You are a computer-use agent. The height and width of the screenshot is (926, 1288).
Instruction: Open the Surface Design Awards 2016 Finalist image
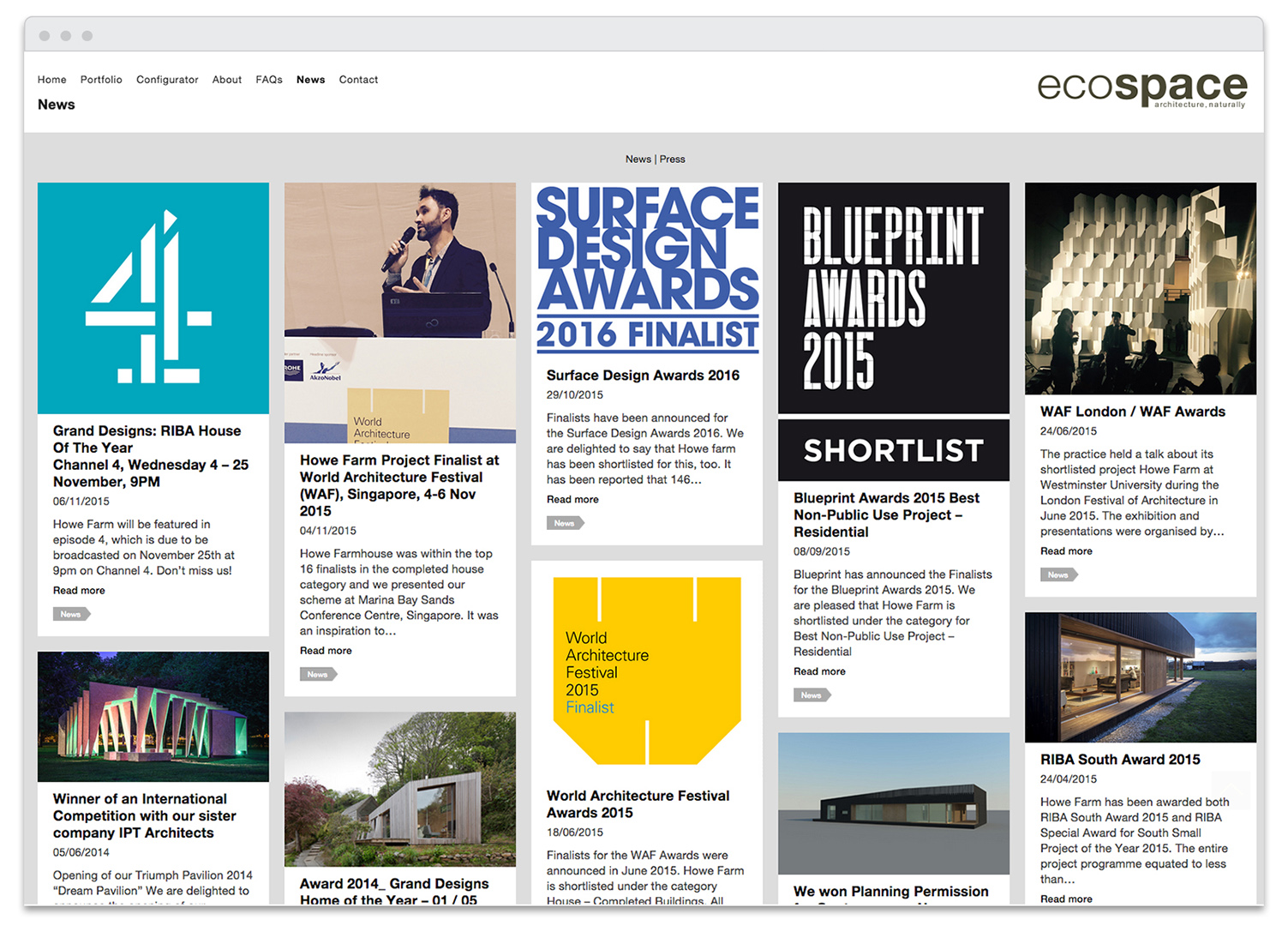pos(647,269)
